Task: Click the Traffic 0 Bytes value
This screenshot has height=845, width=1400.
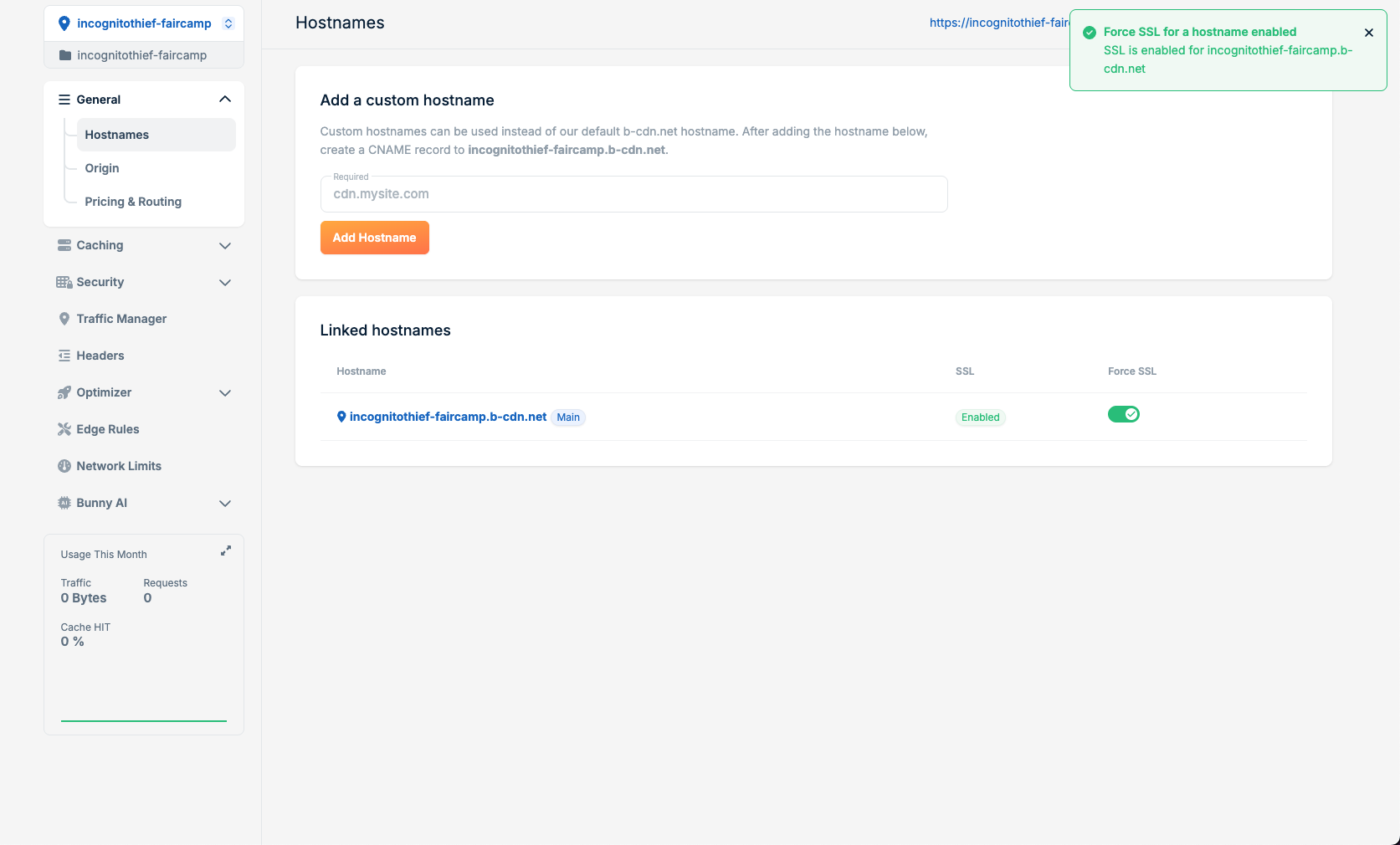Action: click(84, 598)
